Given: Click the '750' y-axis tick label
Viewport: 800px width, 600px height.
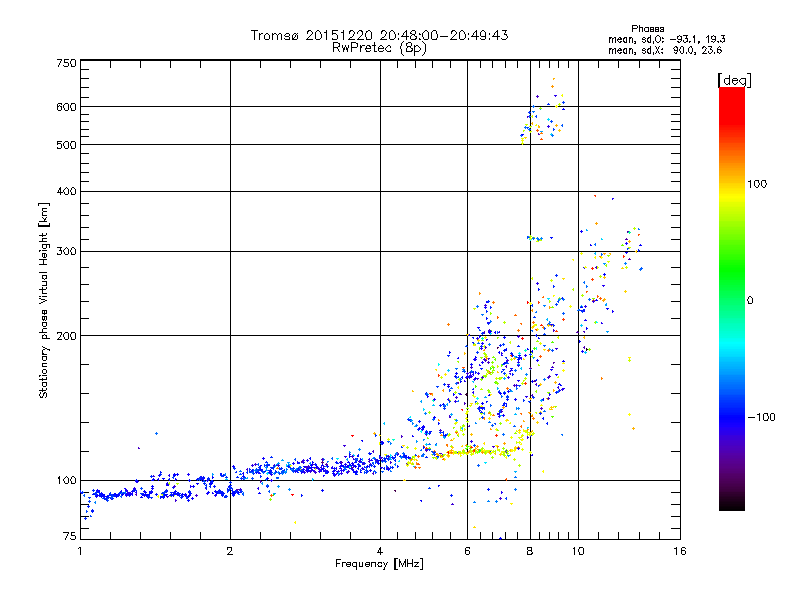Looking at the screenshot, I should pyautogui.click(x=67, y=63).
